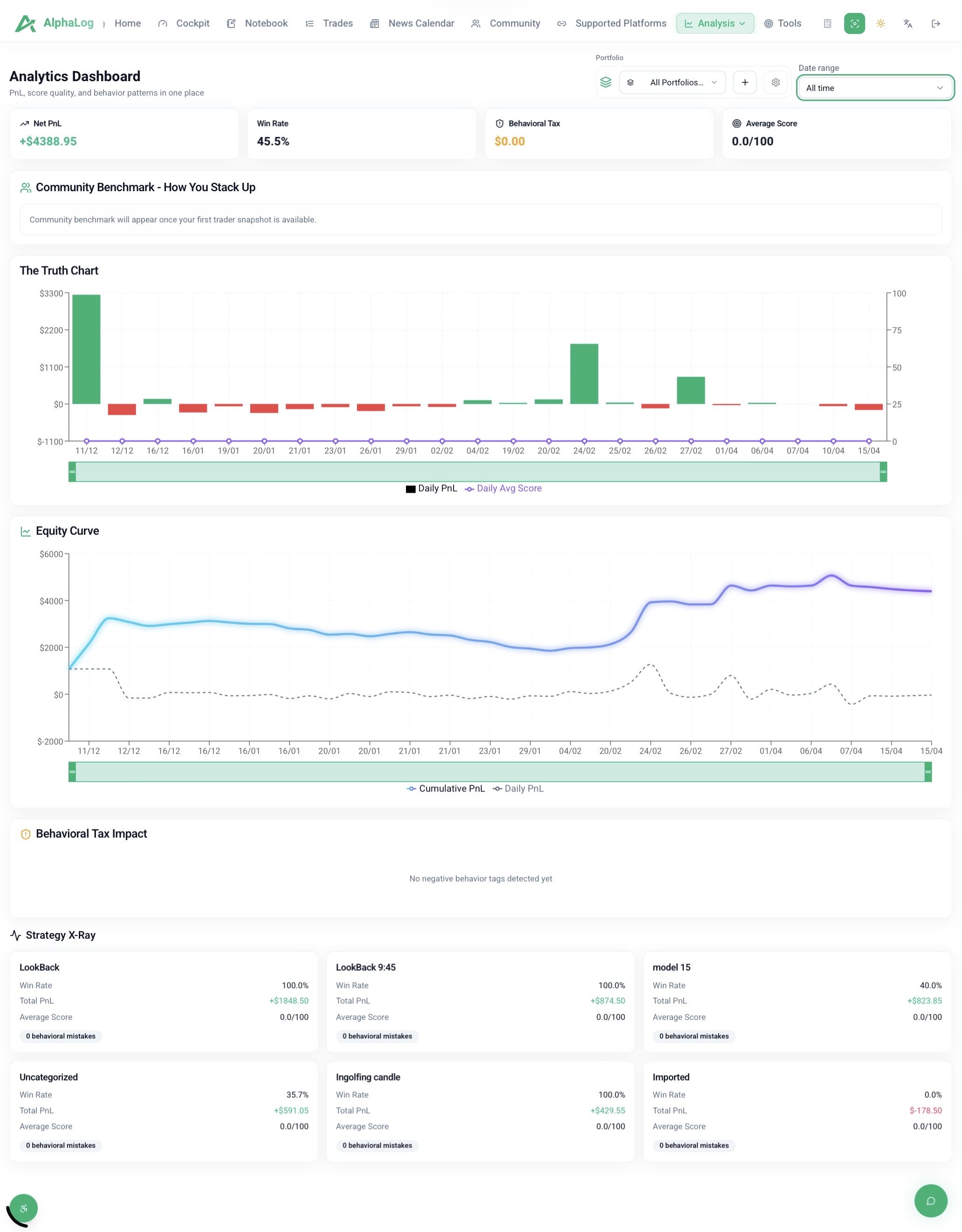Click the Truth Chart left range slider handle

pos(72,471)
